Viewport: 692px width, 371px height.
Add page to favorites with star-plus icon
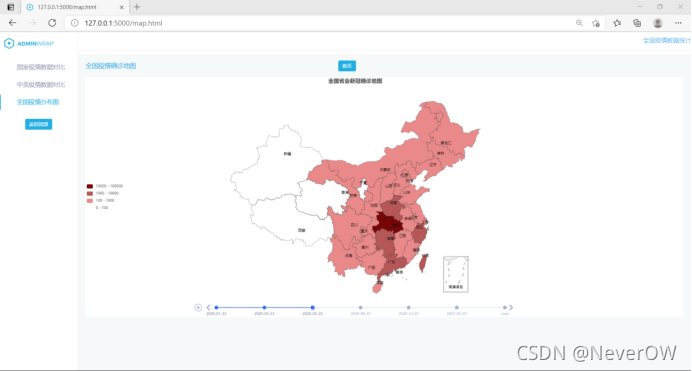596,23
